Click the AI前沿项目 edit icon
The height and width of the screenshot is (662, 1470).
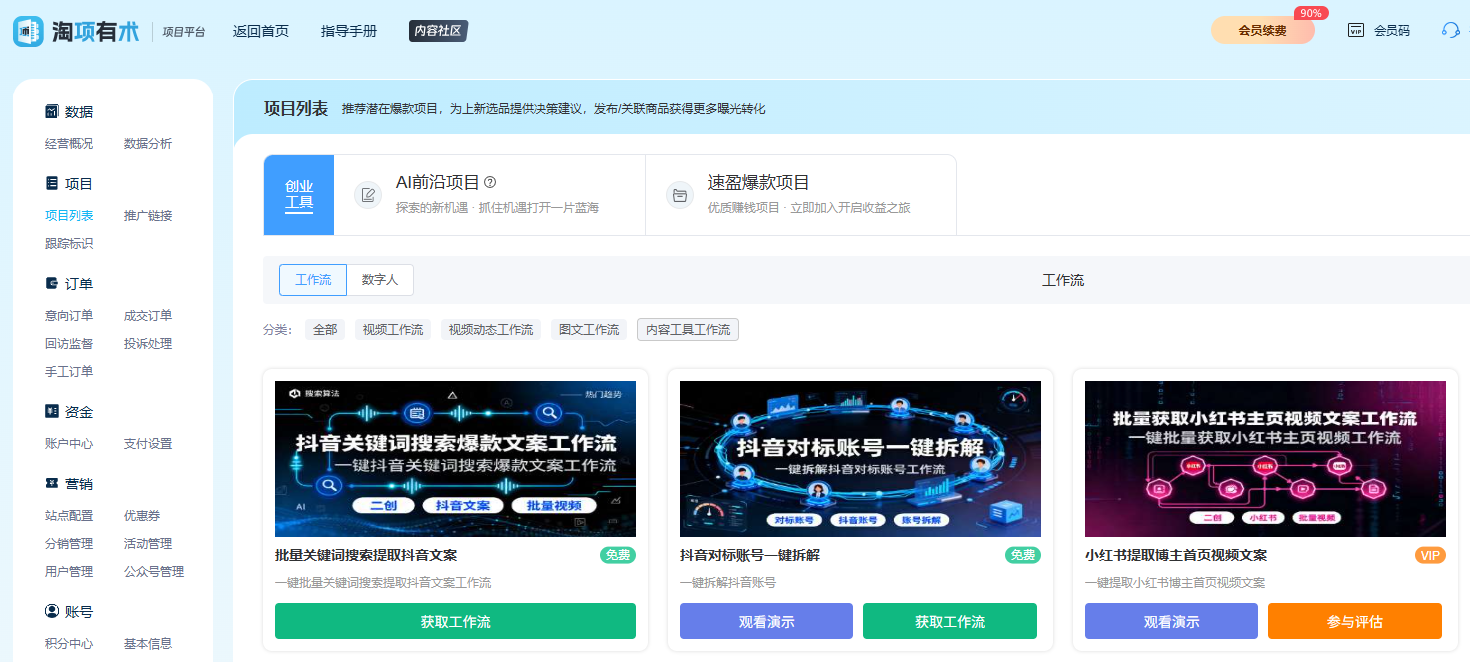(368, 195)
